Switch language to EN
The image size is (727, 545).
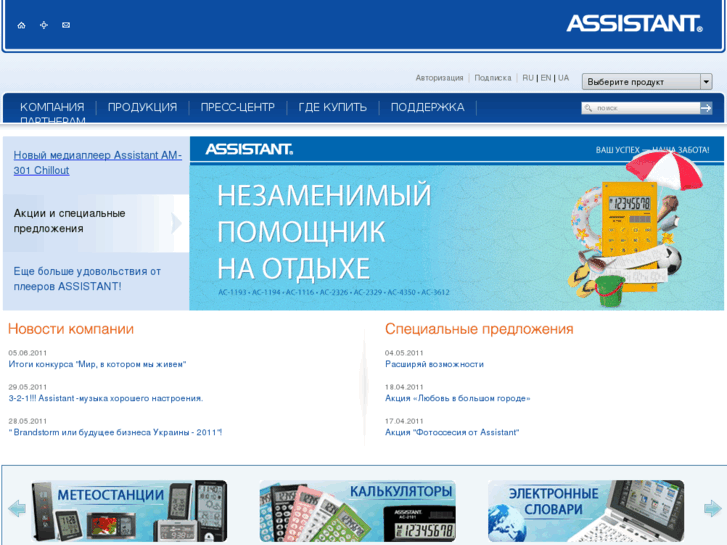546,78
